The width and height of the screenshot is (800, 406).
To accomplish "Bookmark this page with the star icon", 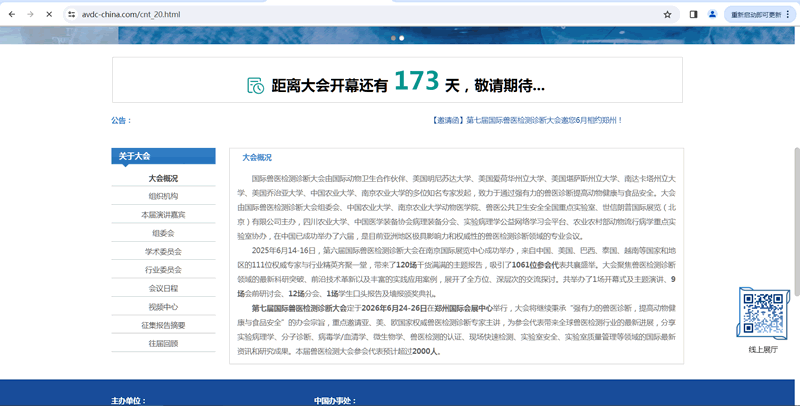I will (667, 15).
